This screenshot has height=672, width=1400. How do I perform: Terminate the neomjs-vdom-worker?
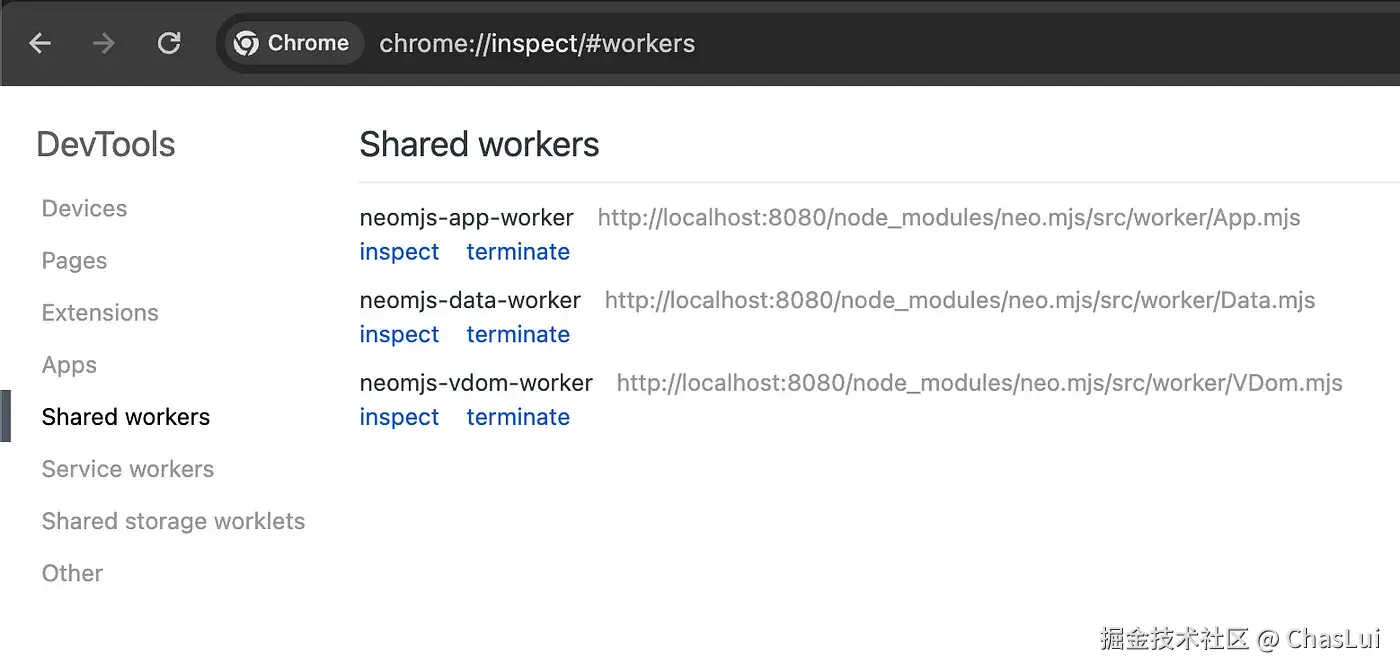[x=518, y=418]
